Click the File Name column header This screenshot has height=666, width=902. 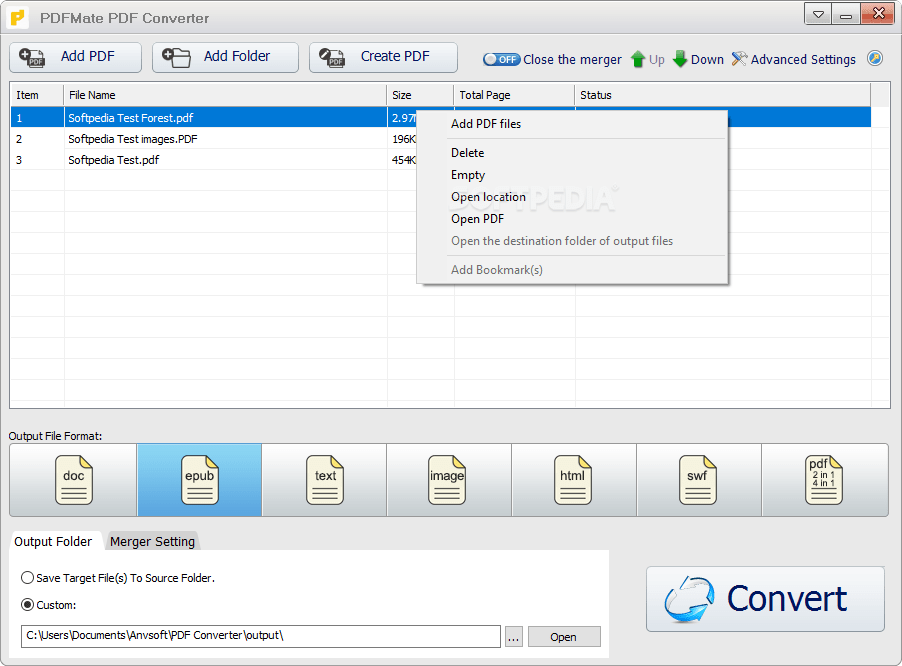click(x=225, y=95)
